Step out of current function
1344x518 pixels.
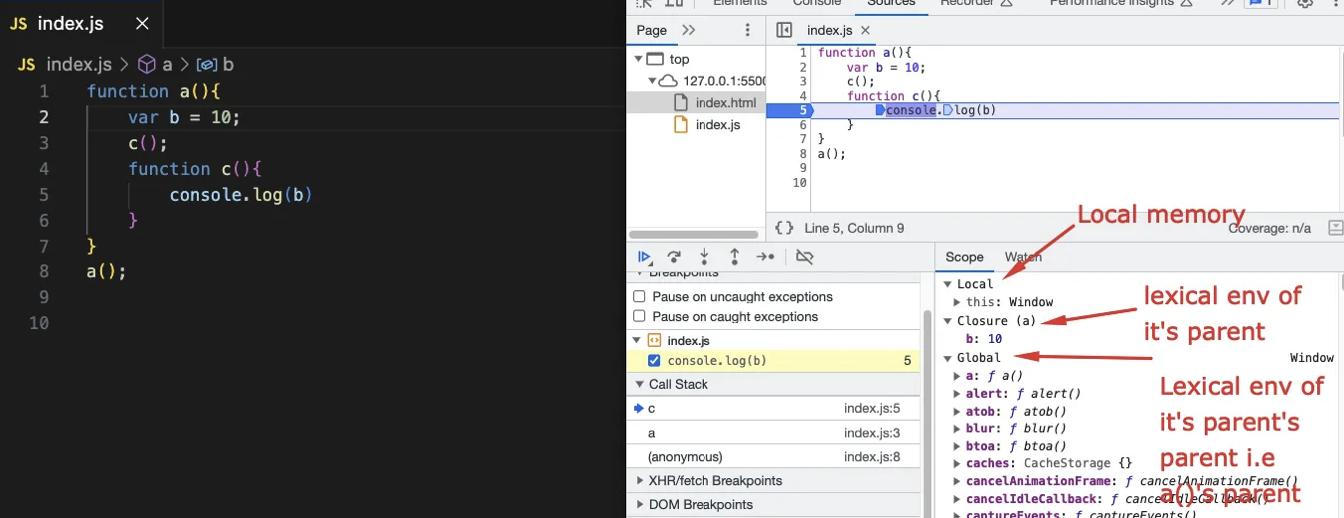(x=734, y=257)
